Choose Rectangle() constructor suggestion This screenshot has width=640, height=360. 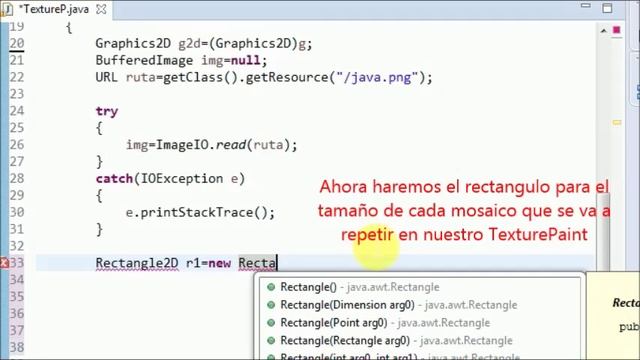[420, 287]
